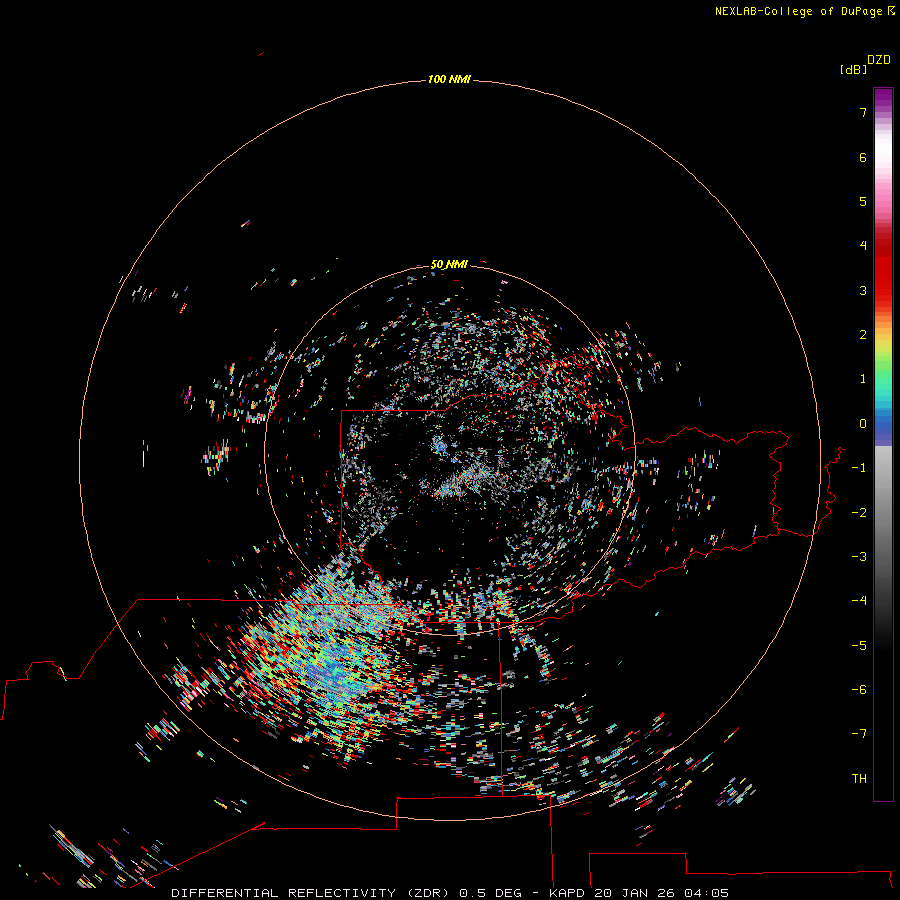The height and width of the screenshot is (900, 900).
Task: Click the 4 value on the color scale
Action: pos(863,246)
